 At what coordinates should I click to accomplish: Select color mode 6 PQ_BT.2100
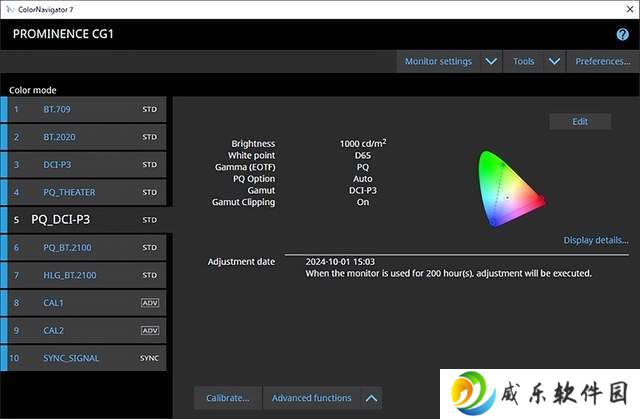tap(83, 248)
